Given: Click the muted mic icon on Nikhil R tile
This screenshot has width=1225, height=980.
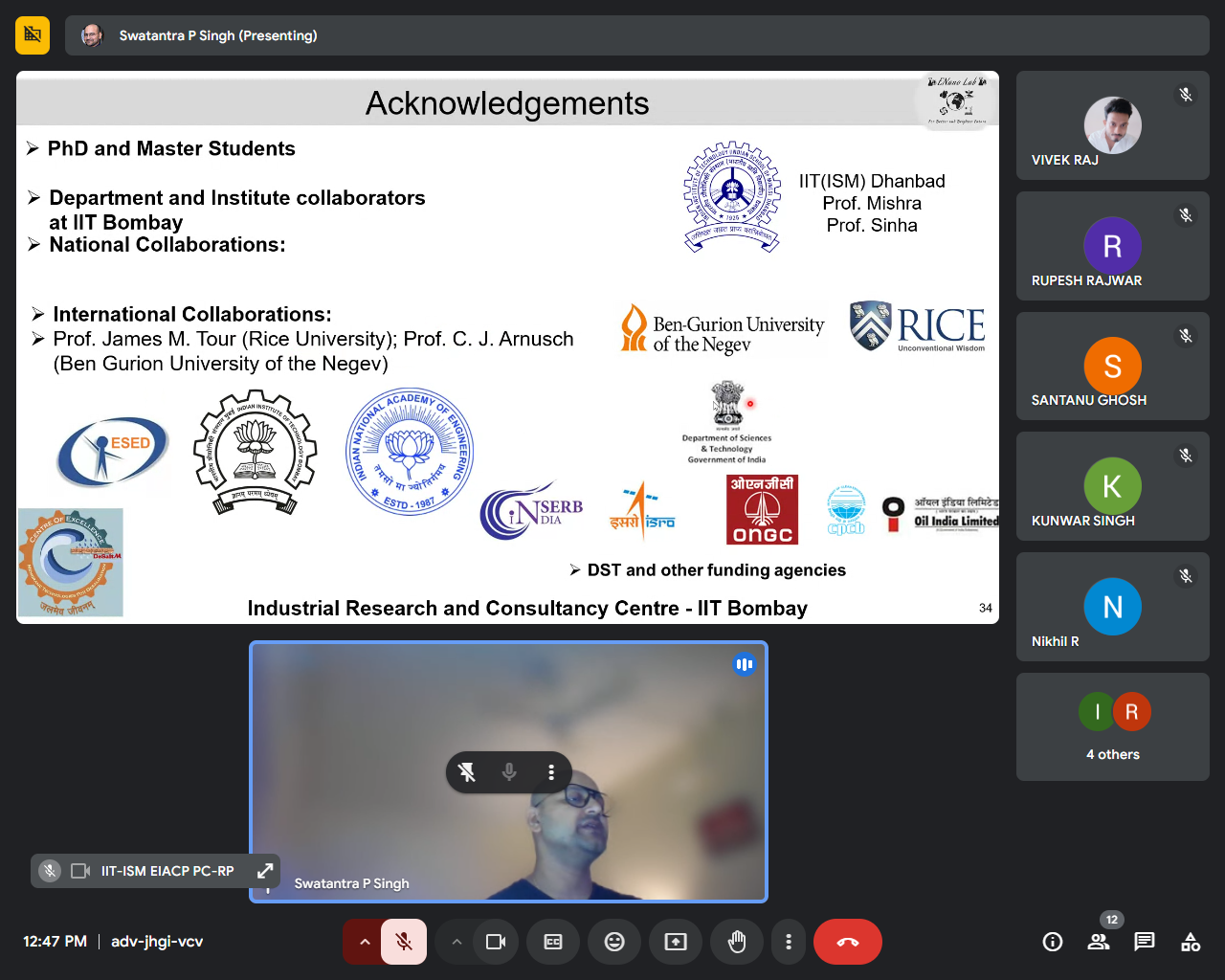Looking at the screenshot, I should 1186,576.
